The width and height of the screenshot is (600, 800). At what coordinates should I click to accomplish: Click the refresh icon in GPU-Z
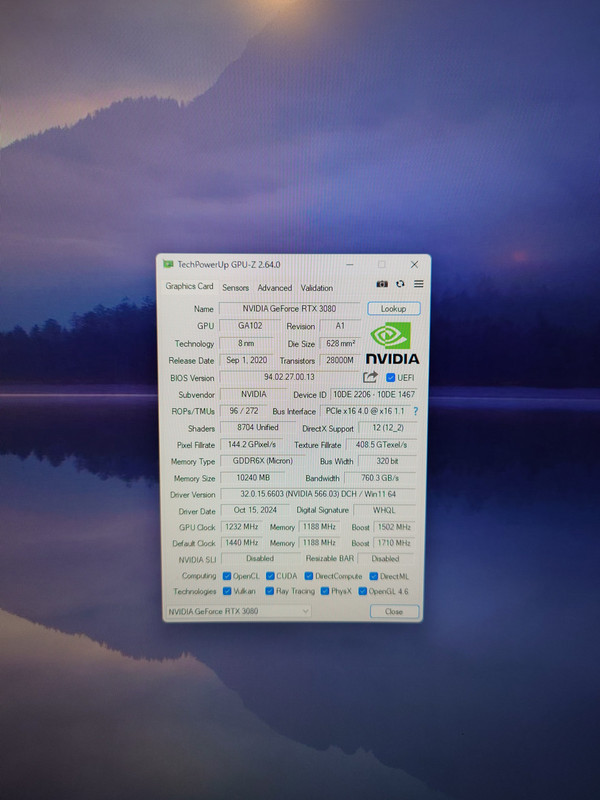400,284
